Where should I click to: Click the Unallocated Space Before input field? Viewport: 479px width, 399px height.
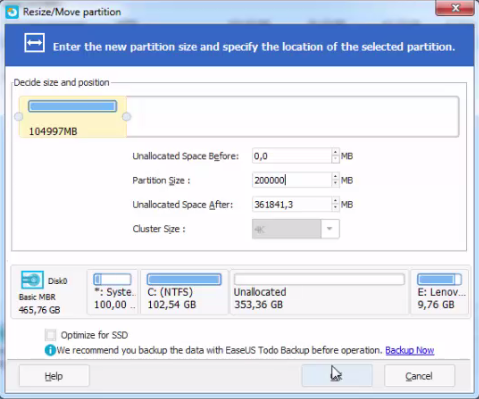point(292,156)
